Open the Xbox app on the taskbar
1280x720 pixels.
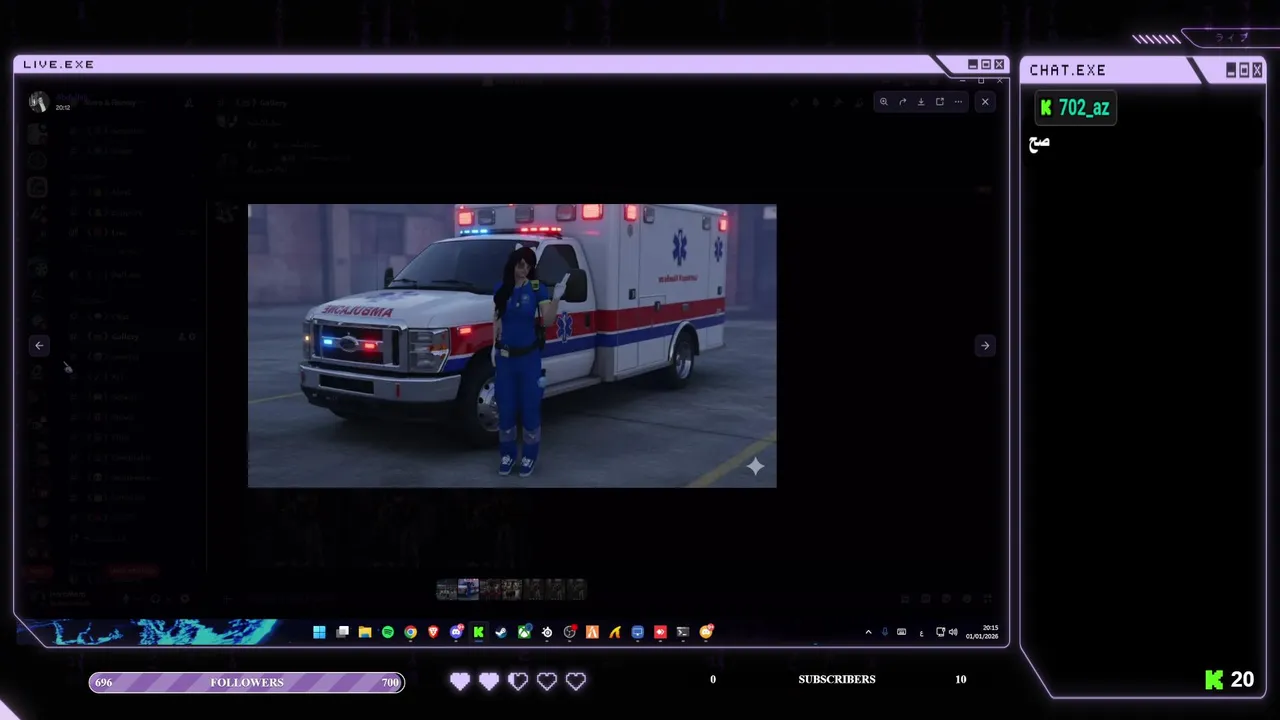524,632
